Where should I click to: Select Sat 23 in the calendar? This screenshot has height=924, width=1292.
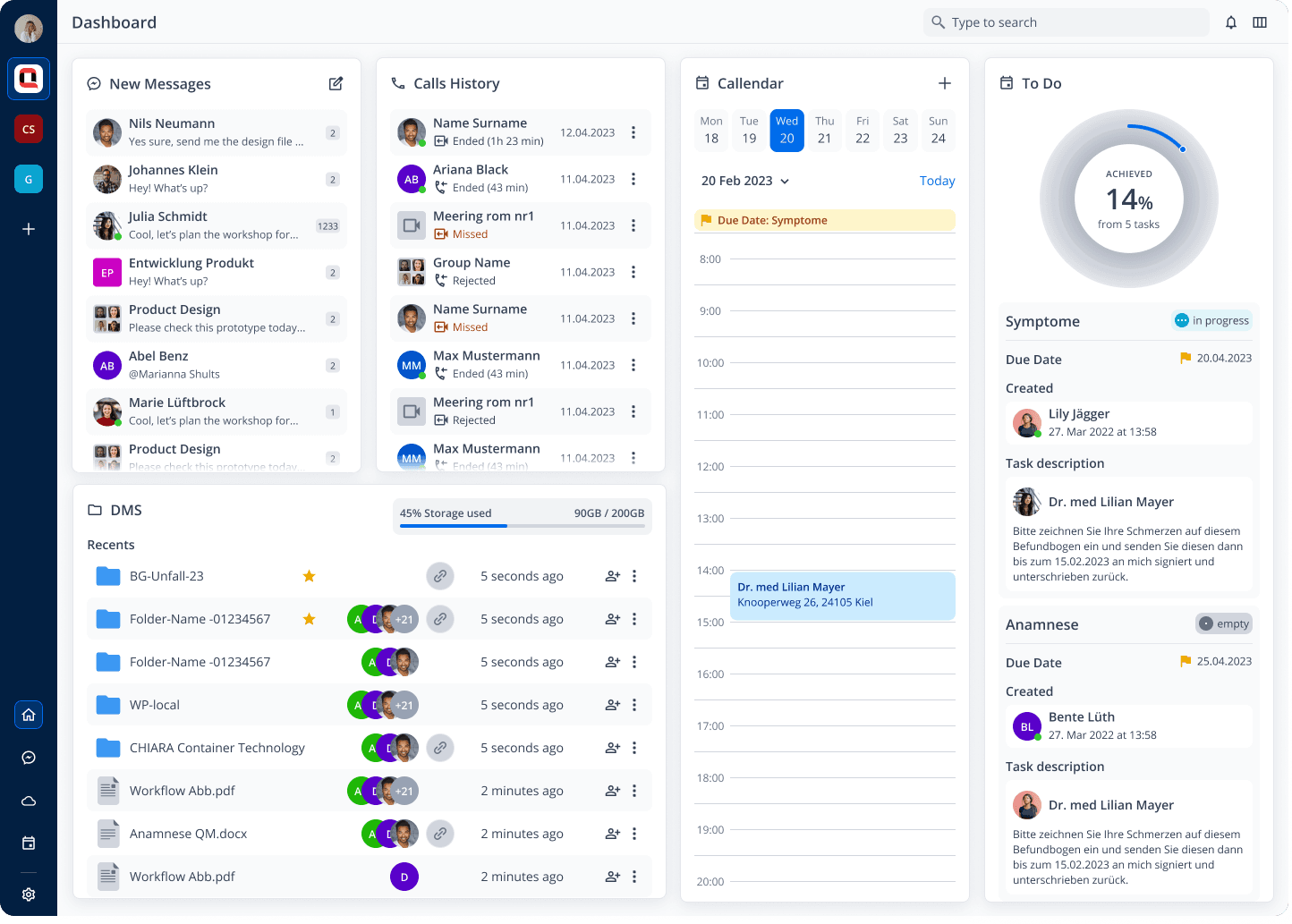point(900,130)
